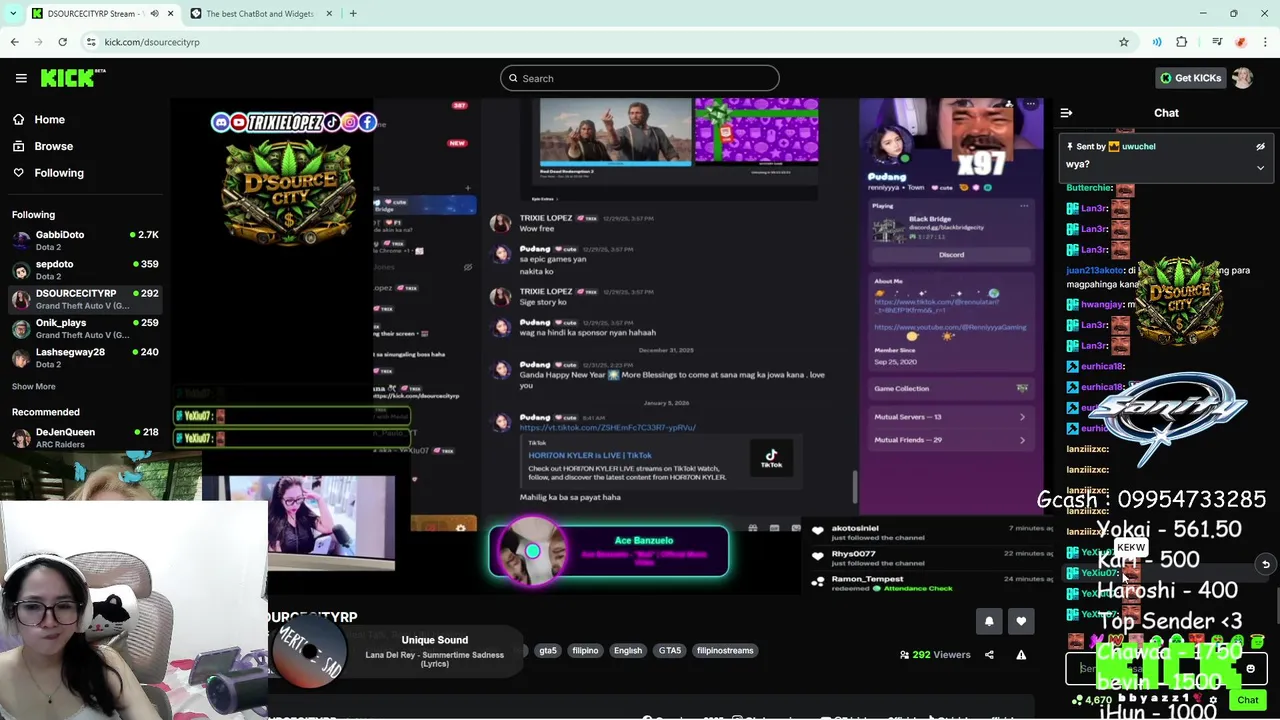Collapse the chat panel with arrow icon
1280x720 pixels.
coord(1066,113)
